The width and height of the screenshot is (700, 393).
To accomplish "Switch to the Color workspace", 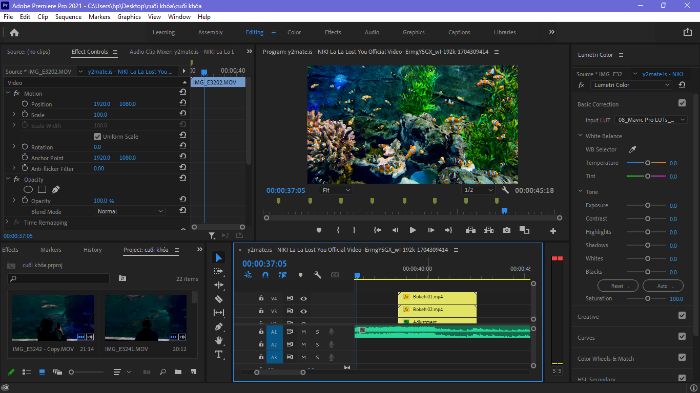I will (x=294, y=32).
